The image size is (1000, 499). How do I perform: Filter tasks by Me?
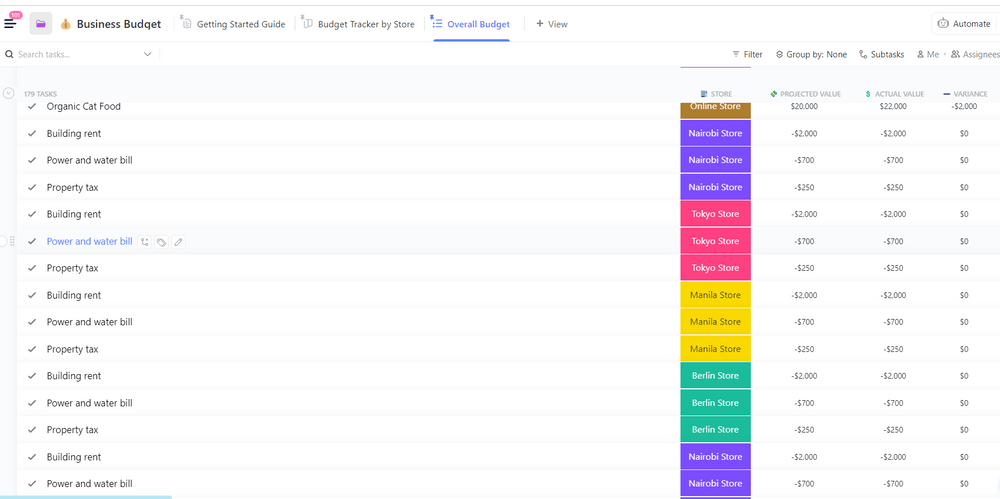928,55
